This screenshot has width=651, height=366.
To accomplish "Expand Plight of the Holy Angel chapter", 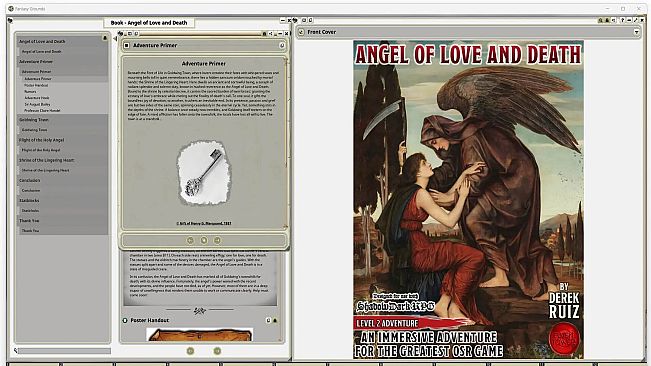I will [x=42, y=140].
